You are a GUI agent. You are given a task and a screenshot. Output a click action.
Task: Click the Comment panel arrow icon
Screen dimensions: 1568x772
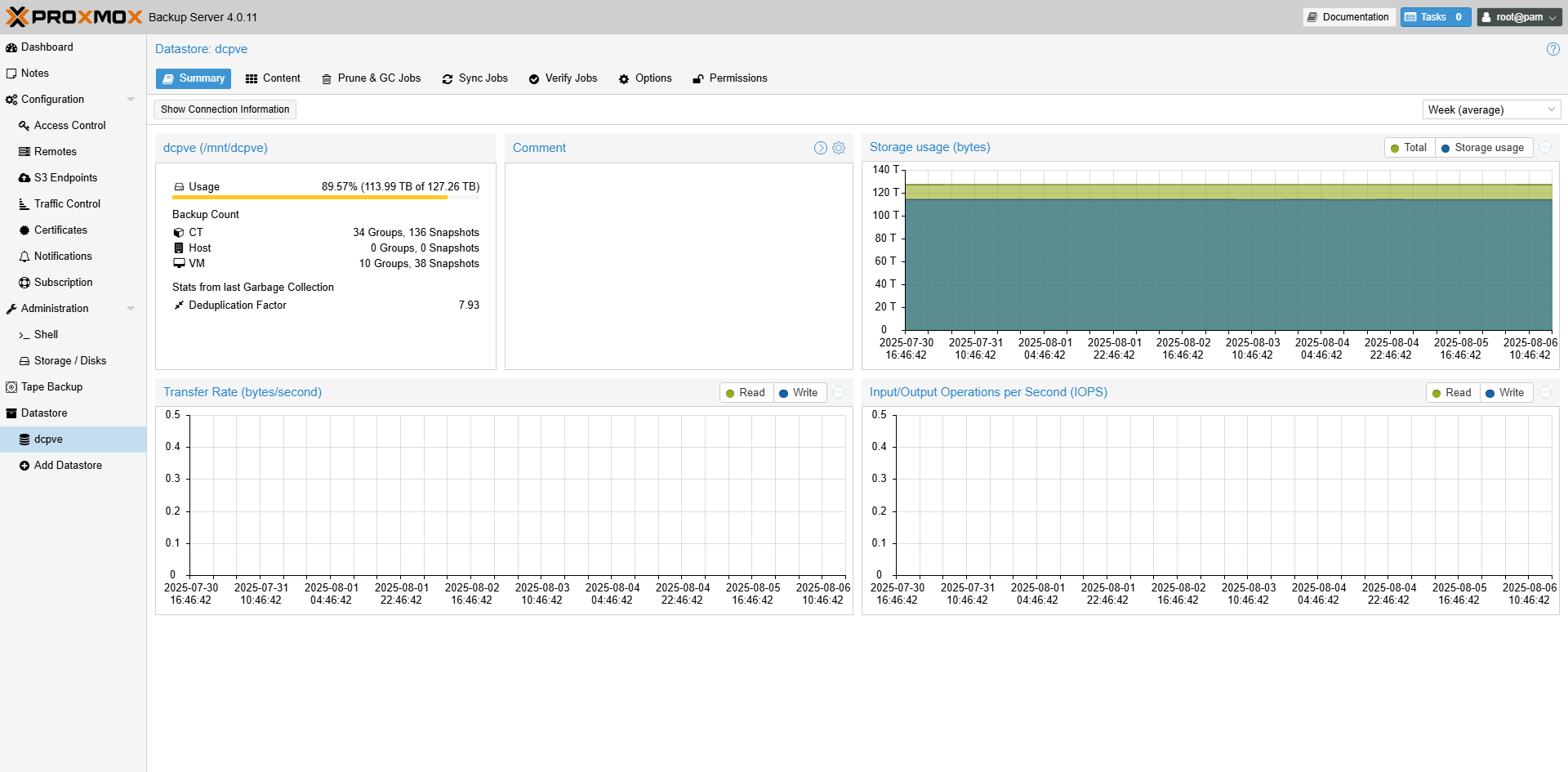click(x=821, y=148)
